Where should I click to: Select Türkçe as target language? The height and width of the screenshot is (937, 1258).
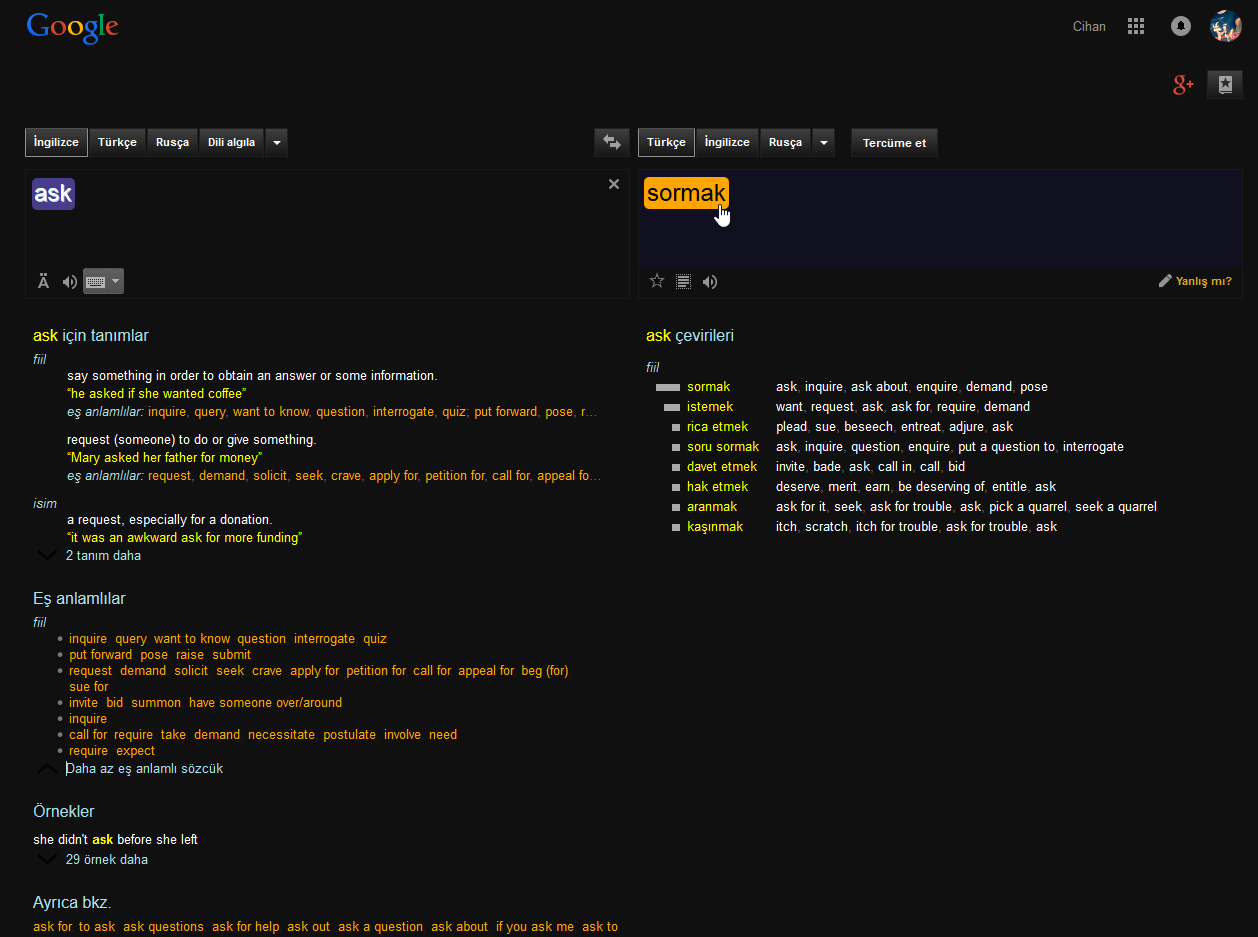click(x=666, y=142)
